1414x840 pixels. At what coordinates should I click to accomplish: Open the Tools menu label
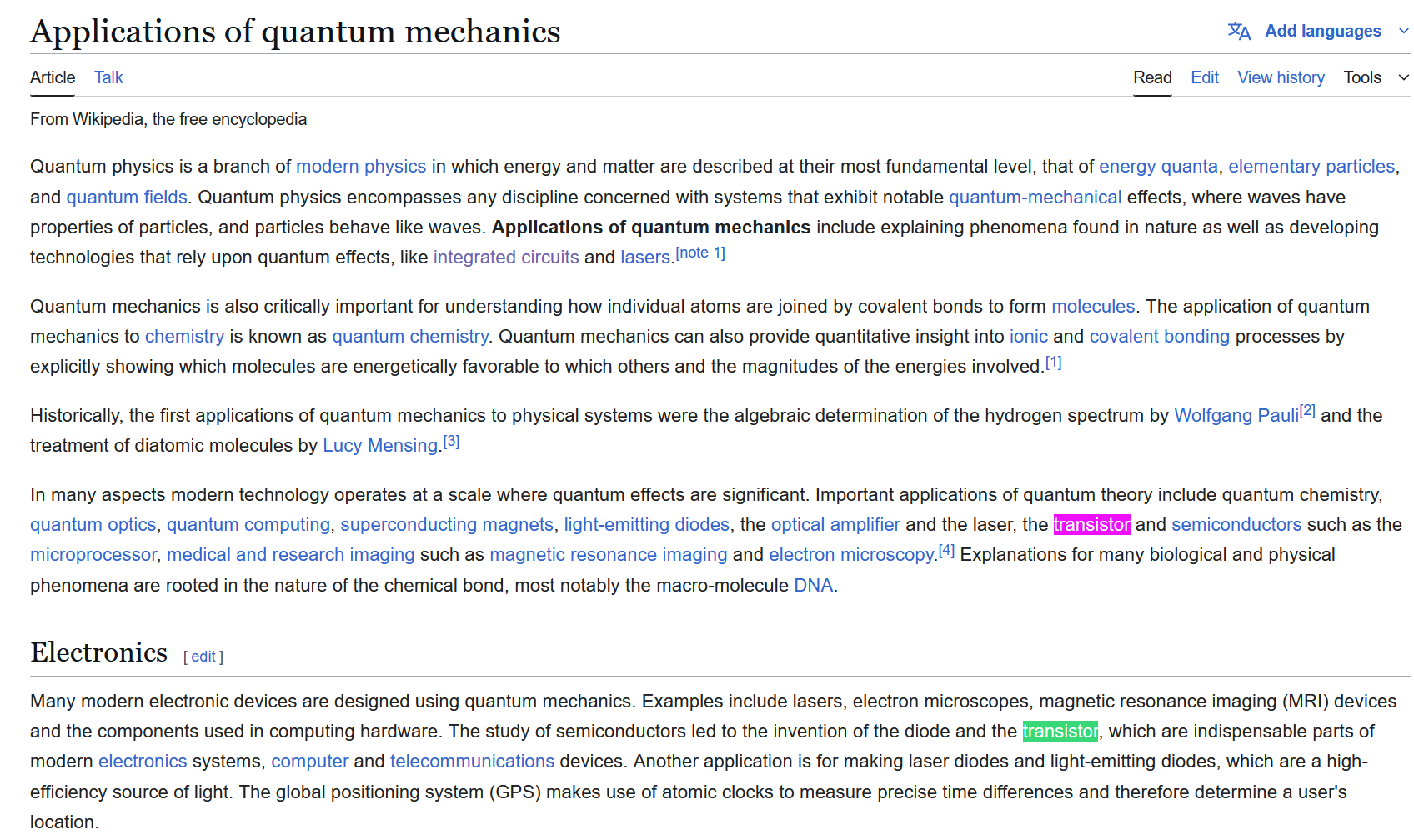pos(1362,77)
